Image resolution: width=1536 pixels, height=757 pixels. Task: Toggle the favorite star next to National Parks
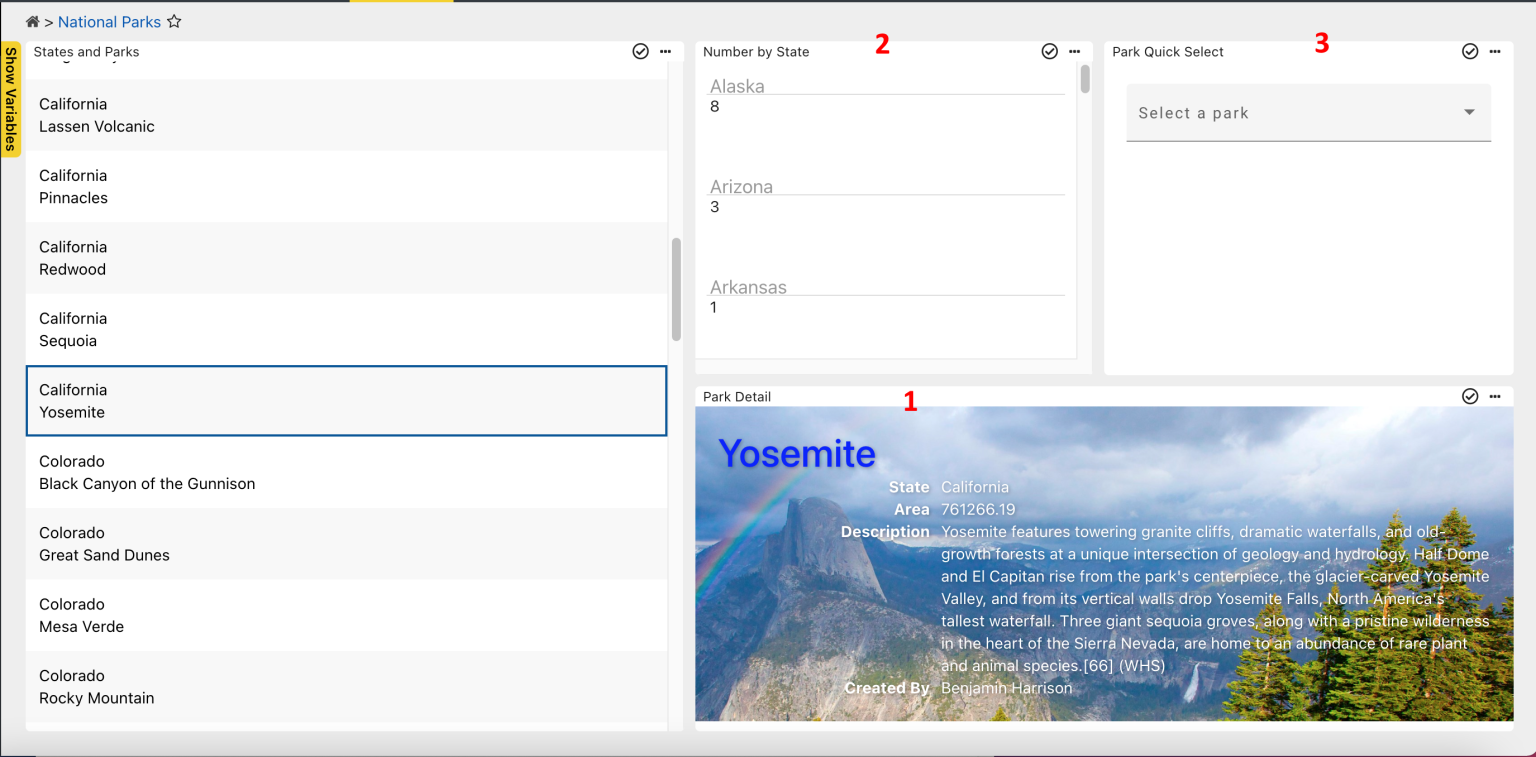pos(174,21)
